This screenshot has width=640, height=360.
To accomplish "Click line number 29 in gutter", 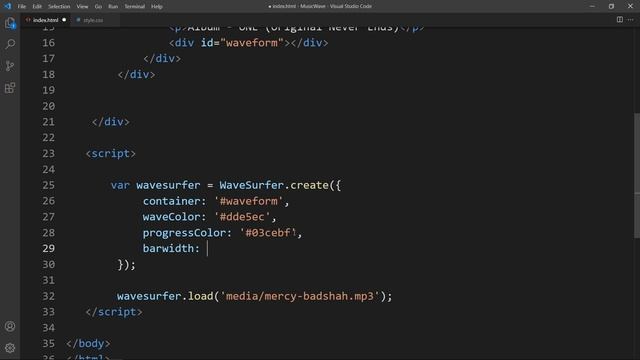I will click(x=48, y=248).
